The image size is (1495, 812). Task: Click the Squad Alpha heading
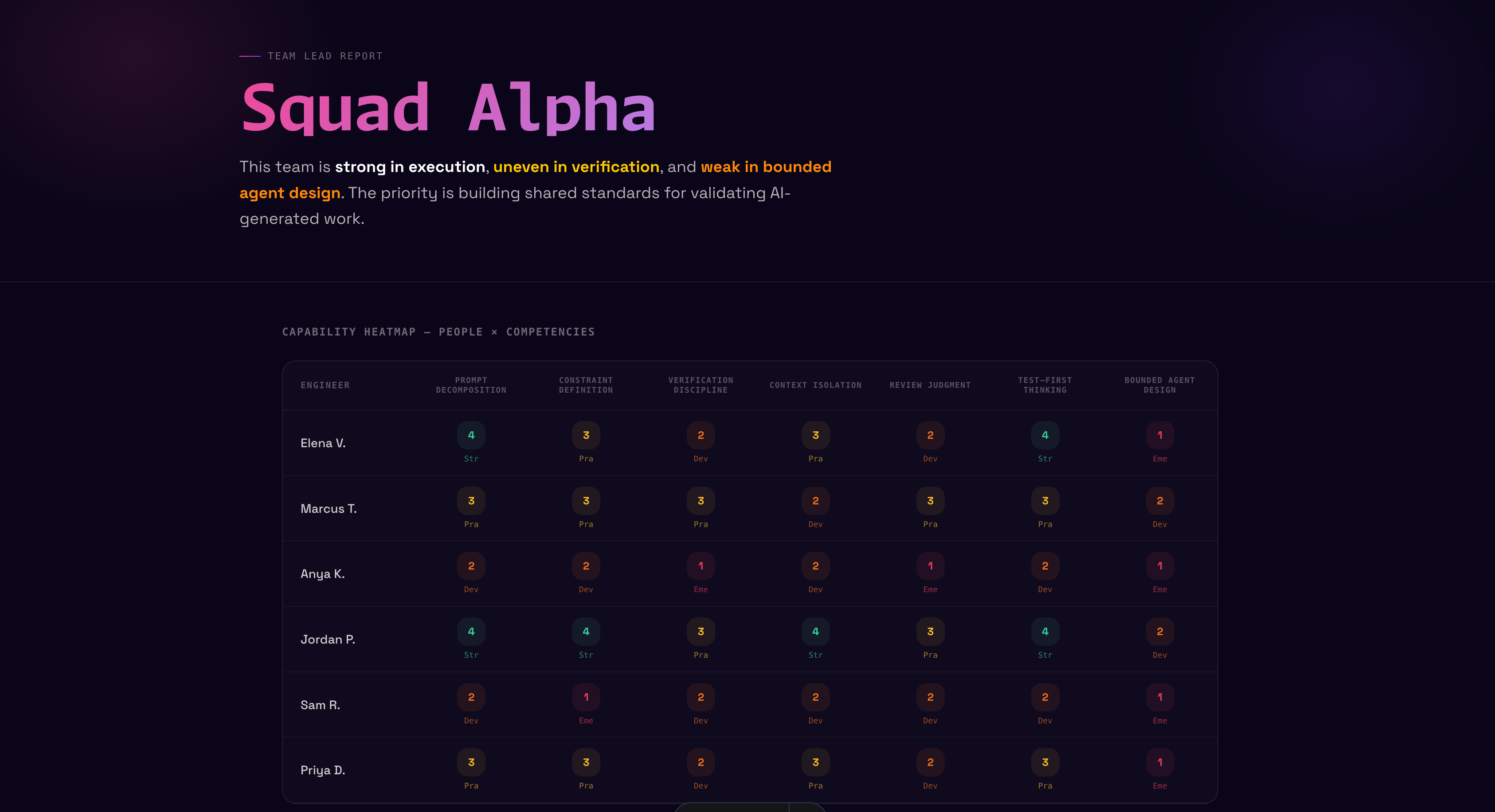click(448, 108)
